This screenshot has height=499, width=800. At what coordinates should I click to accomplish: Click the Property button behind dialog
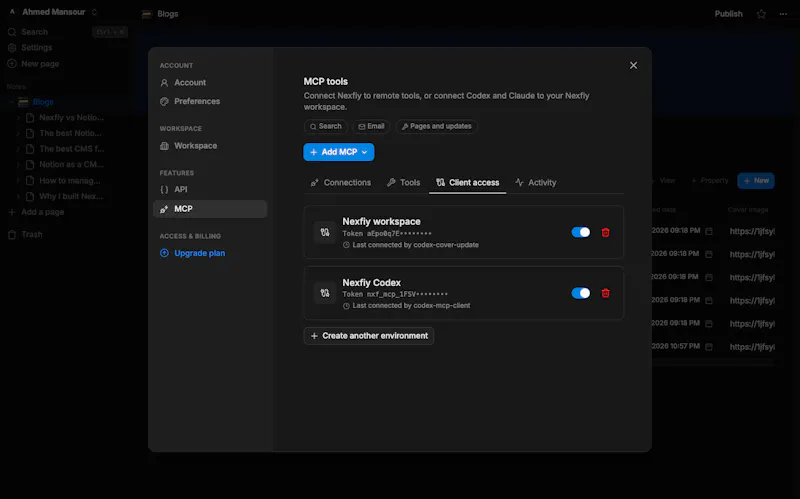(710, 181)
